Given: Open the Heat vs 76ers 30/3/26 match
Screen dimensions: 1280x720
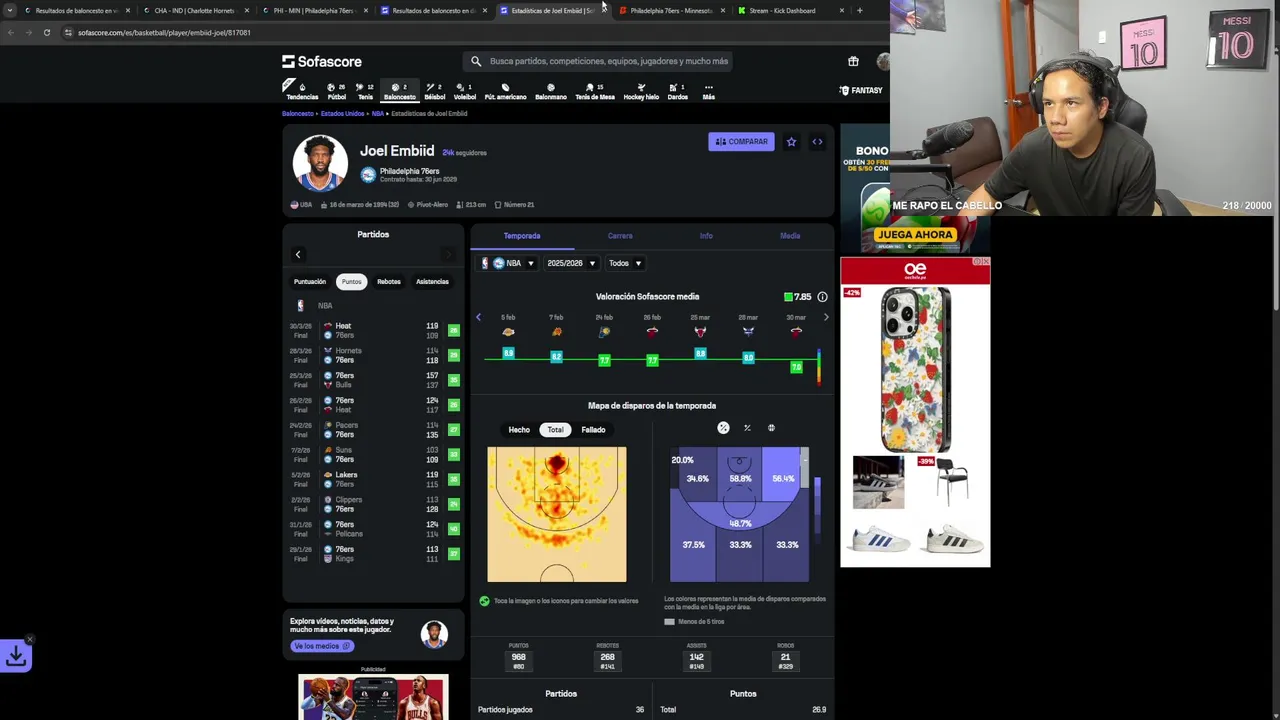Looking at the screenshot, I should 373,331.
